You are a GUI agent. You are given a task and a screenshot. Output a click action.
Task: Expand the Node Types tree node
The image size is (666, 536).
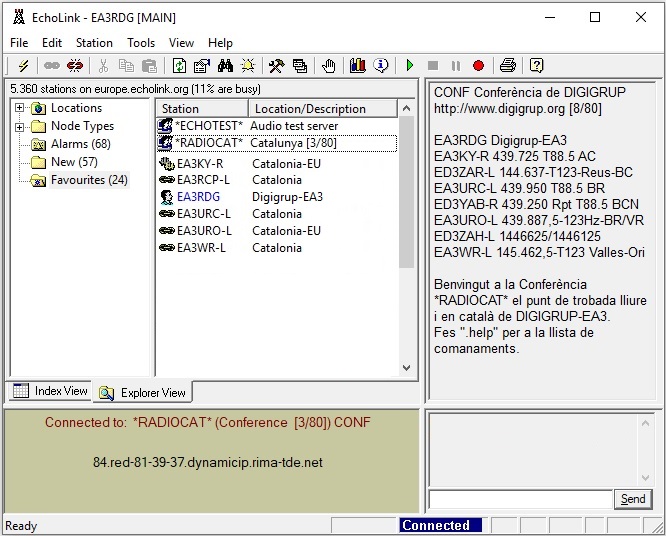[19, 127]
